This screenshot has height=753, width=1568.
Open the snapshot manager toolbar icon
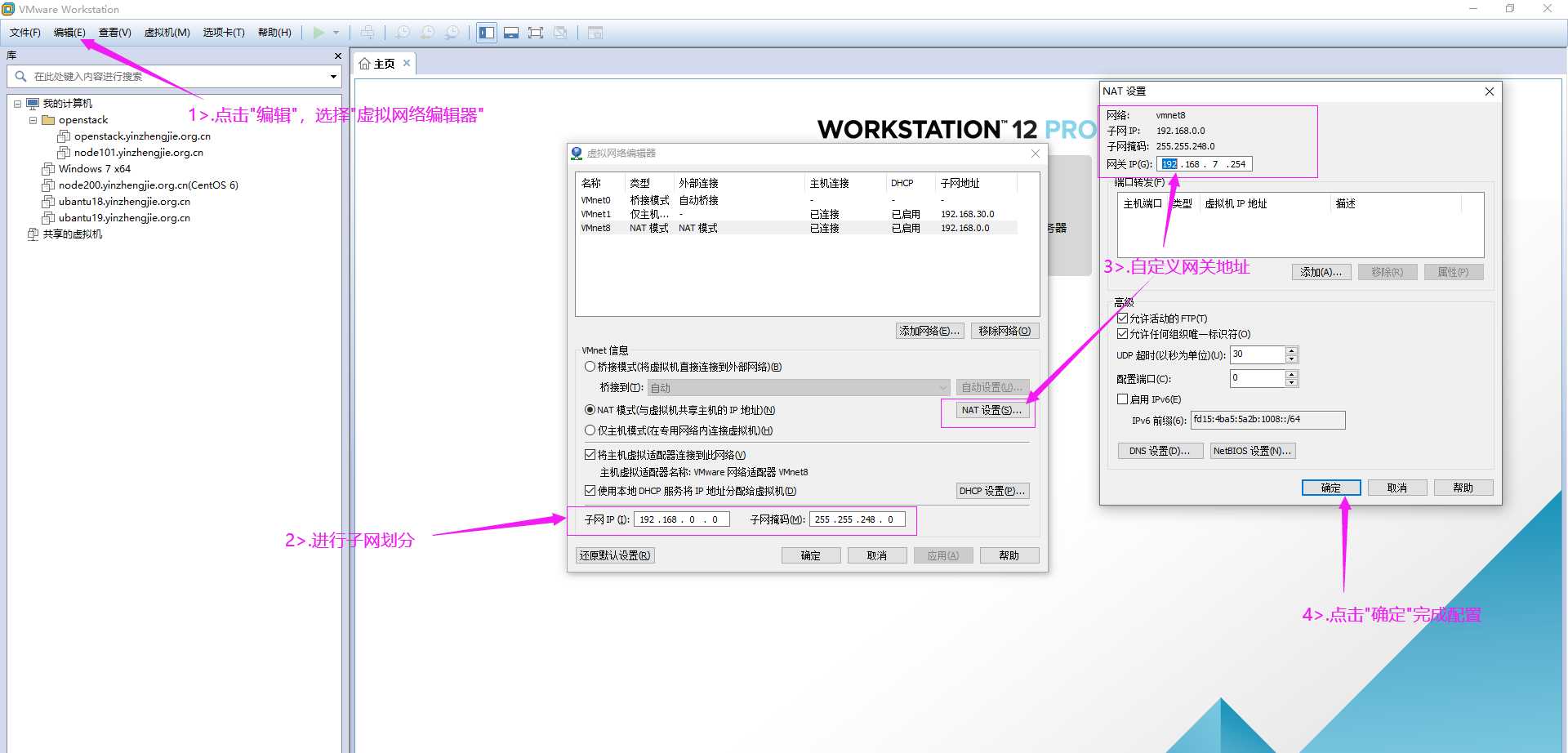[x=452, y=33]
